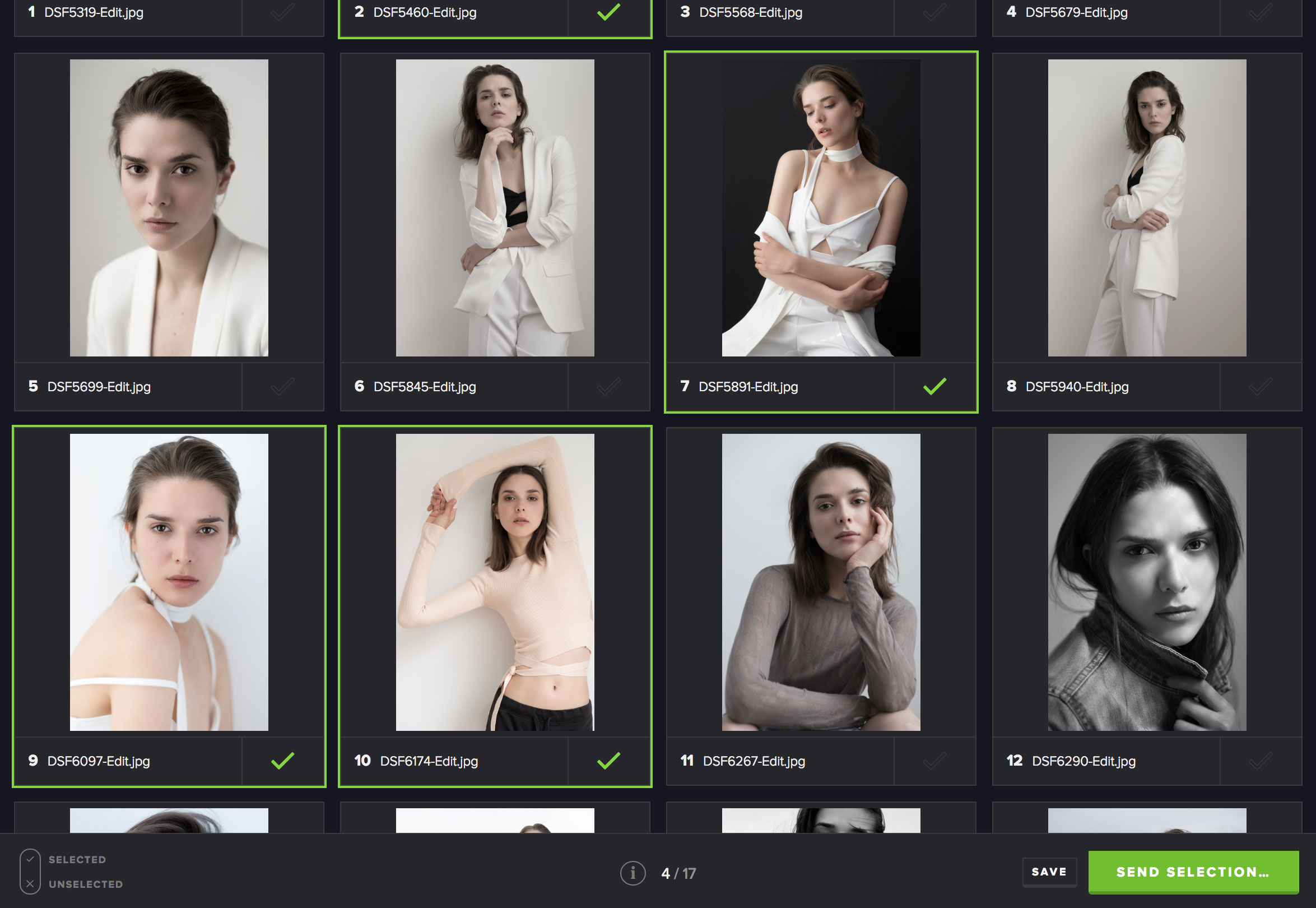Toggle the Selected/Unselected filter switch
The width and height of the screenshot is (1316, 908).
pyautogui.click(x=30, y=872)
